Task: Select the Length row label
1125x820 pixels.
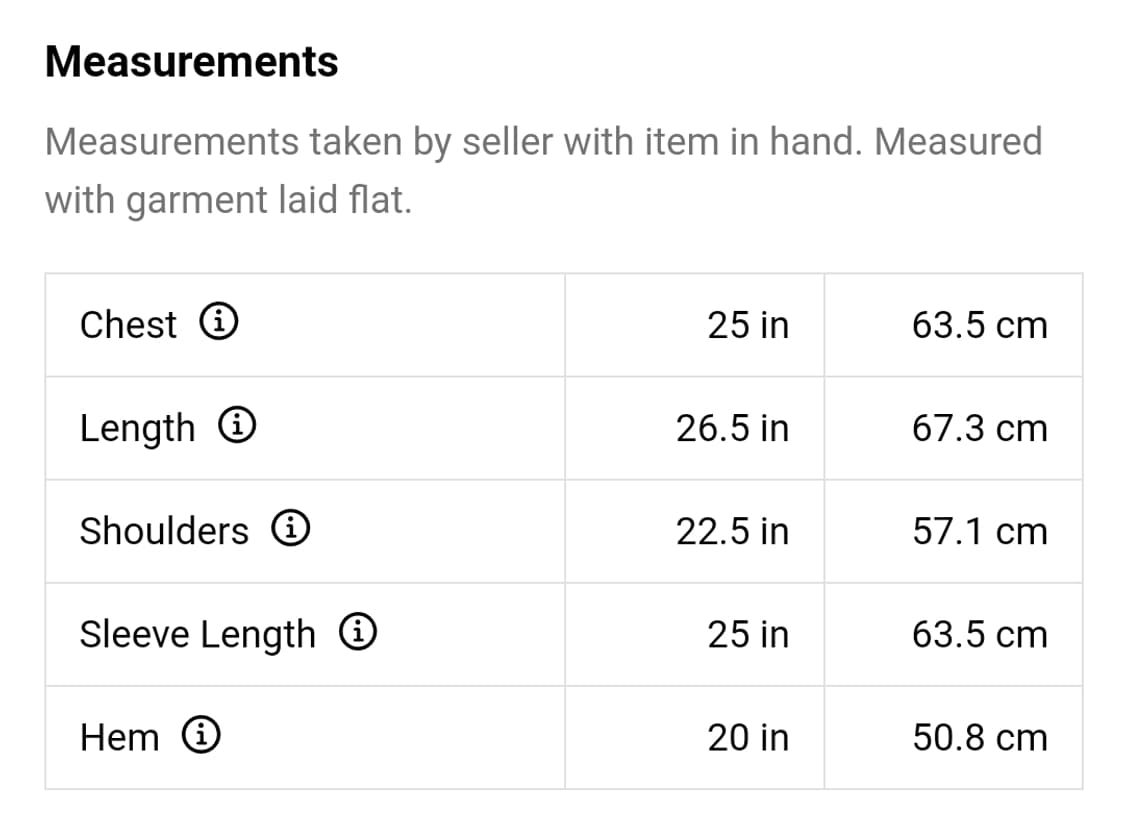Action: 137,429
